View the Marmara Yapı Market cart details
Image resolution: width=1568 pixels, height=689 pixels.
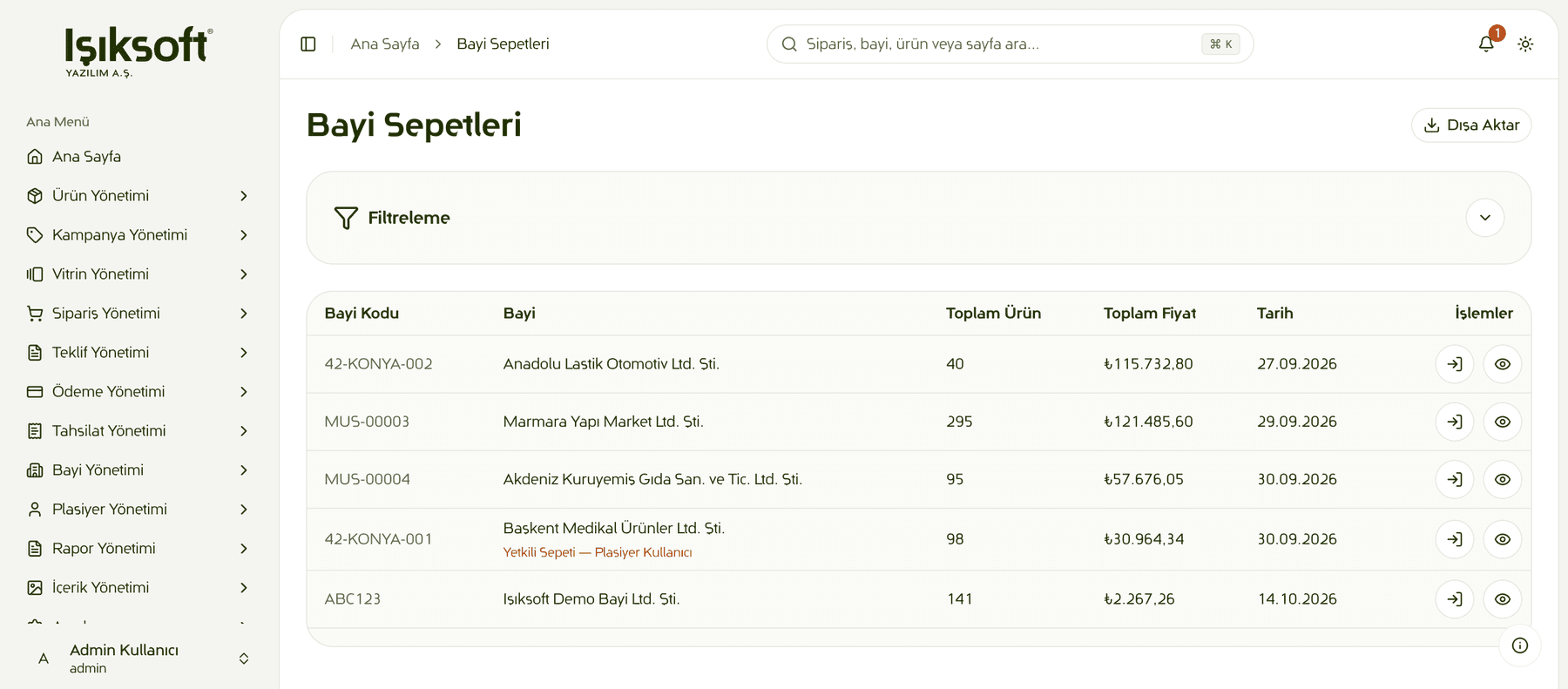pos(1503,422)
